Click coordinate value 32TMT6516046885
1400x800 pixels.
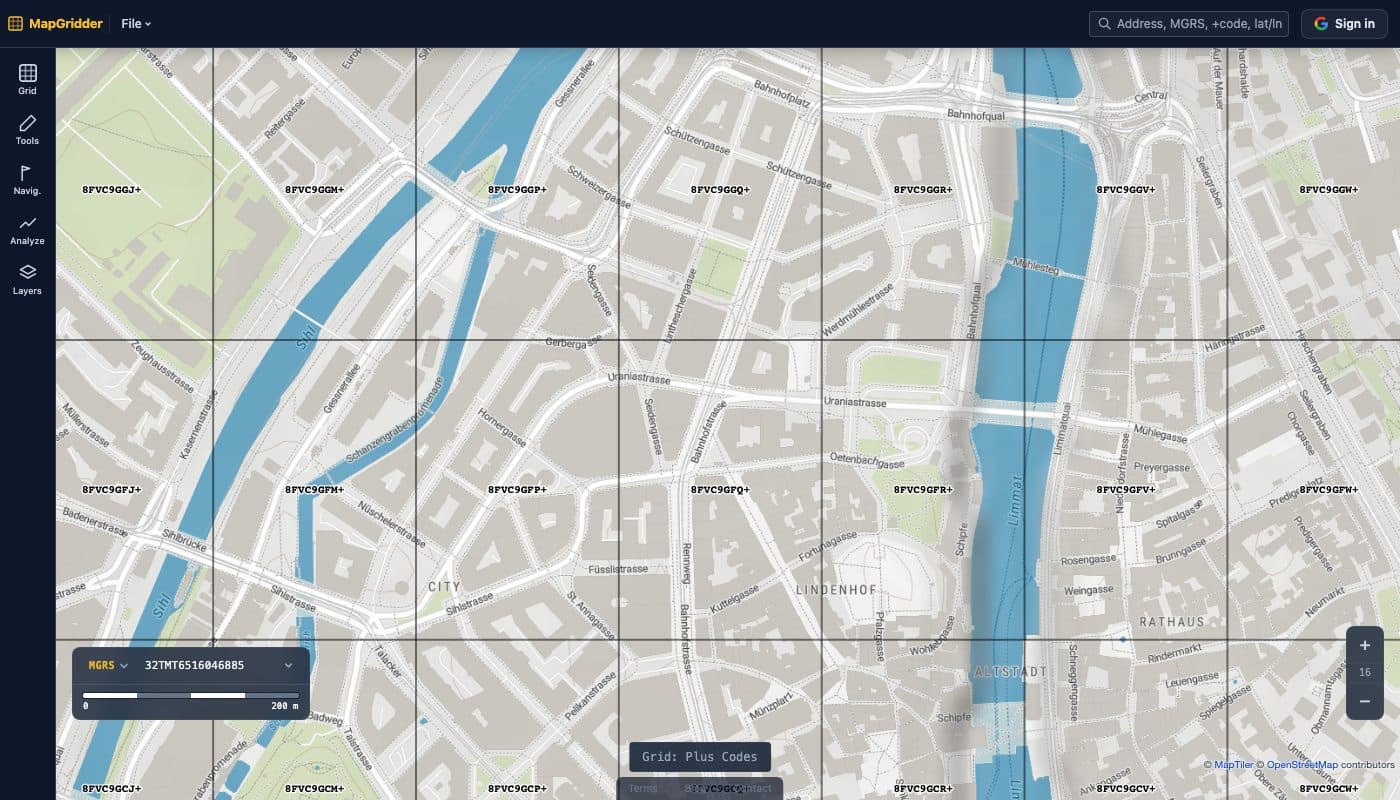tap(194, 665)
